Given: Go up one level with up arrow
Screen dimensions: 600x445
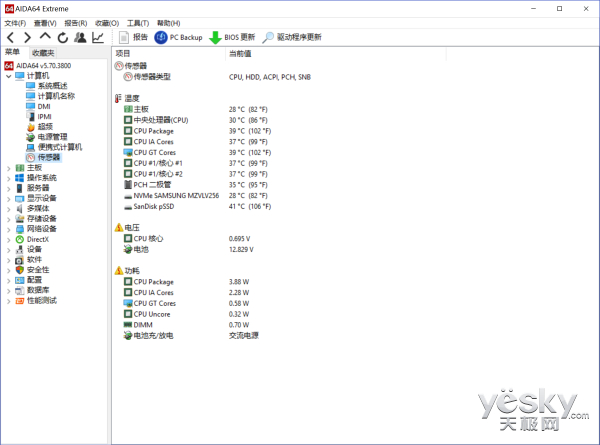Looking at the screenshot, I should [x=45, y=37].
